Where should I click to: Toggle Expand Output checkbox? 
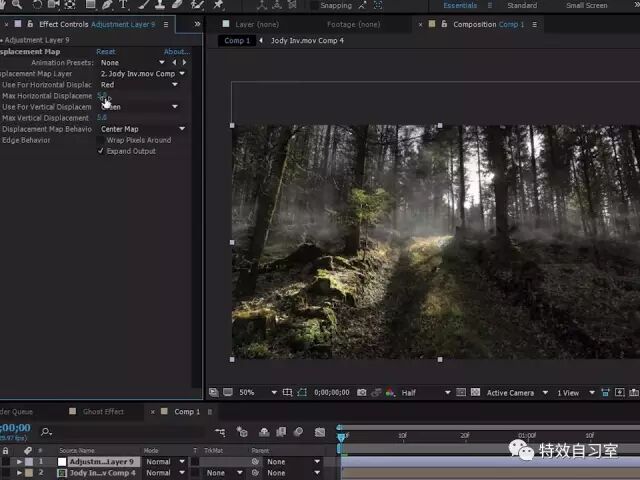pos(101,151)
